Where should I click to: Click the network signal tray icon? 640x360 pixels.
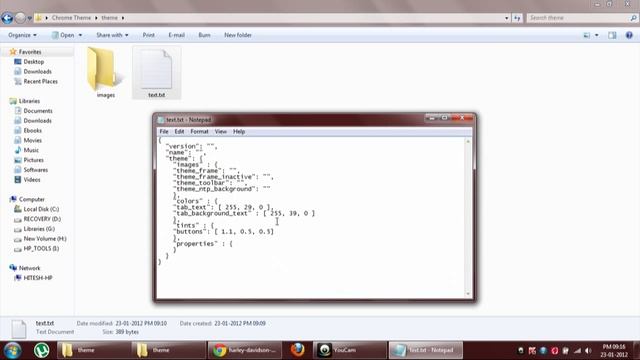(577, 351)
